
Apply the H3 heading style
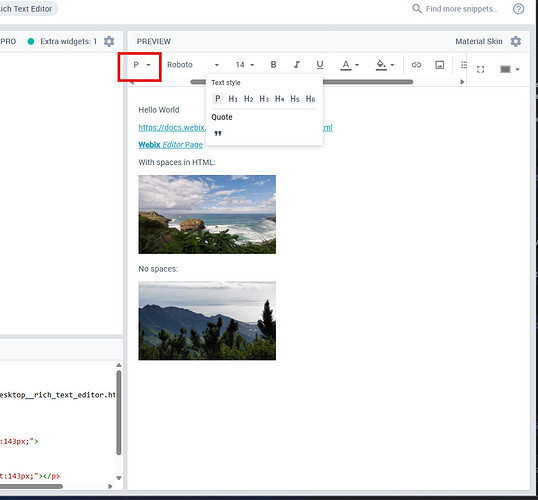point(264,99)
